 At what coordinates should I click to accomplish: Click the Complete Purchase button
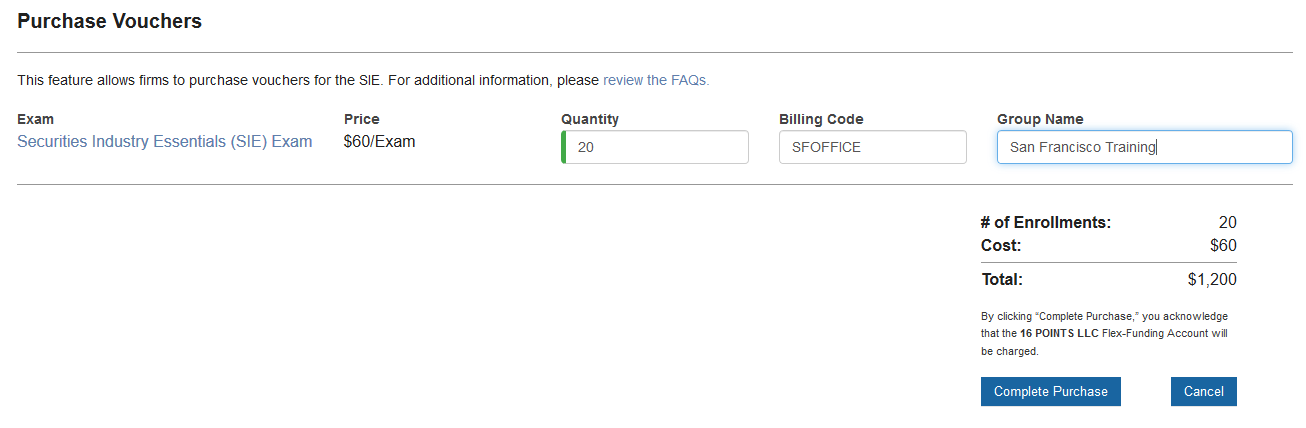(1050, 392)
